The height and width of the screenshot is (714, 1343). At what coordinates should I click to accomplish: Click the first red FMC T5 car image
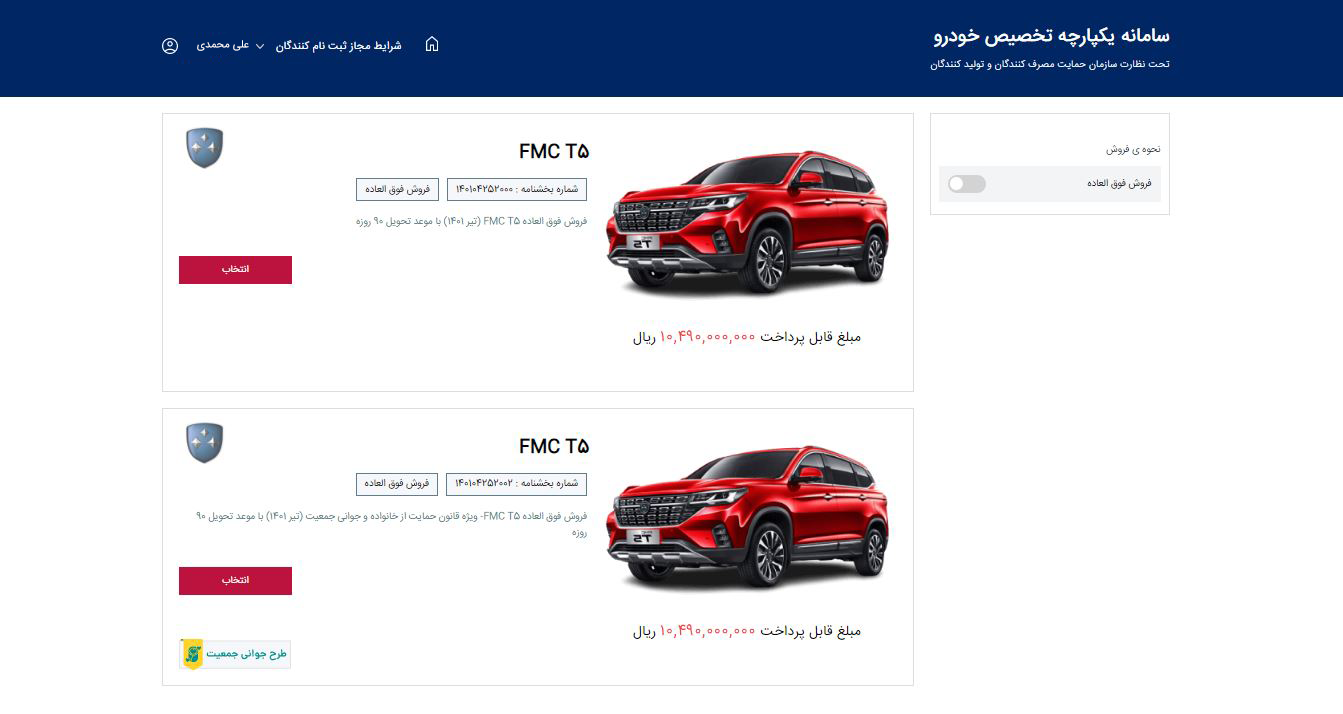coord(747,224)
